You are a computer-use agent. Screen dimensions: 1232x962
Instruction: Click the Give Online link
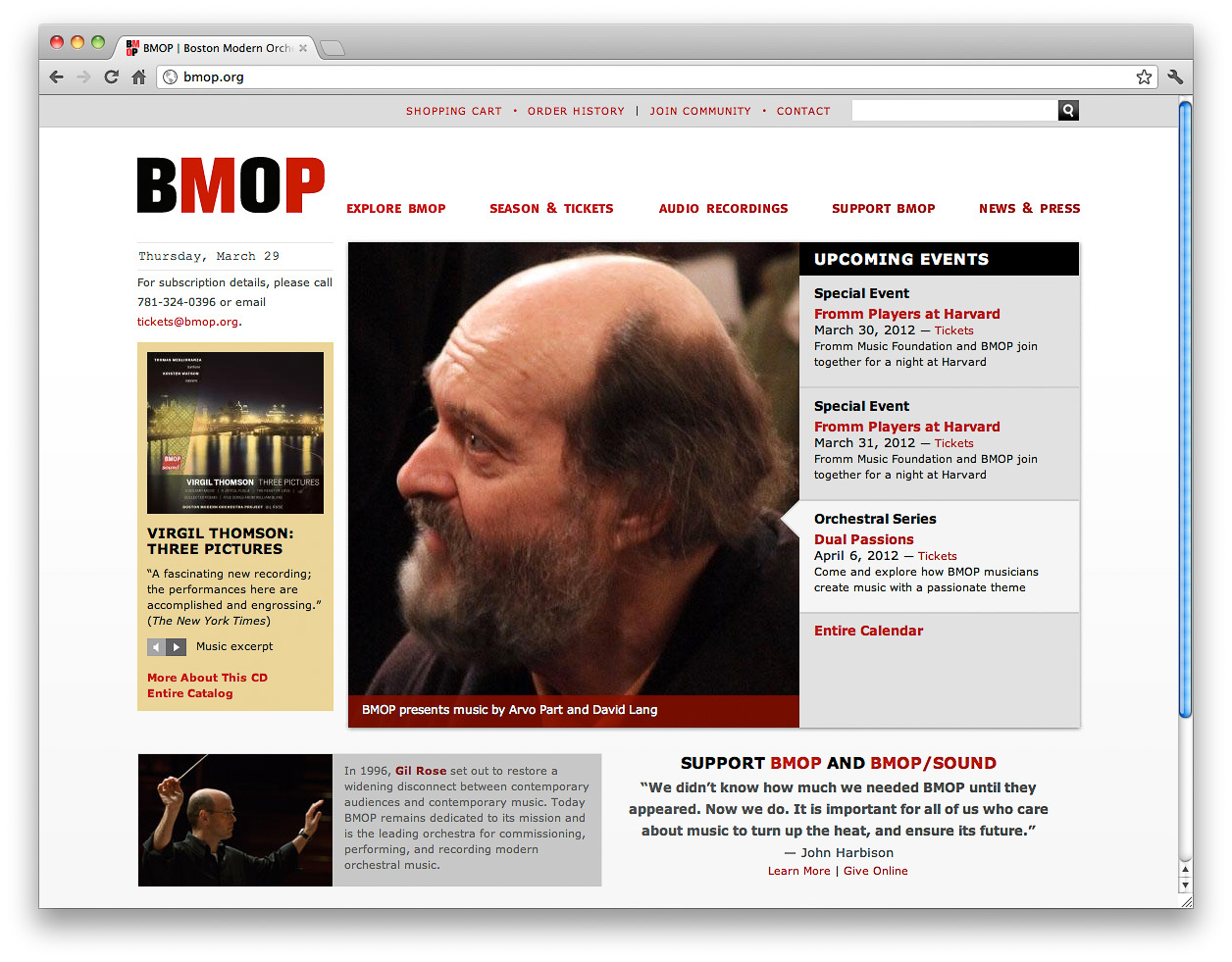pos(876,871)
